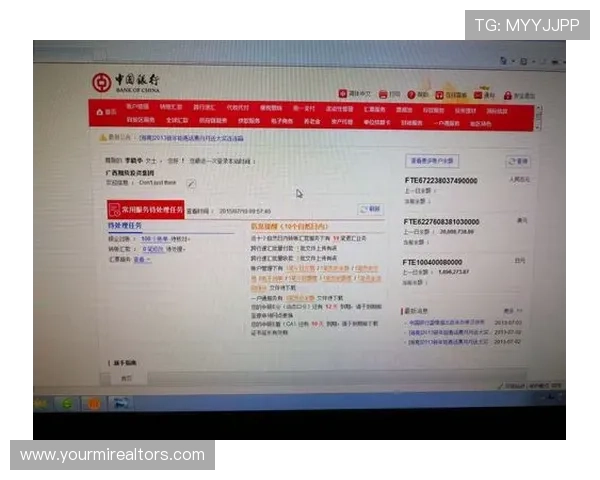The height and width of the screenshot is (480, 600).
Task: Click the first red square icon left of printer
Action: (343, 93)
